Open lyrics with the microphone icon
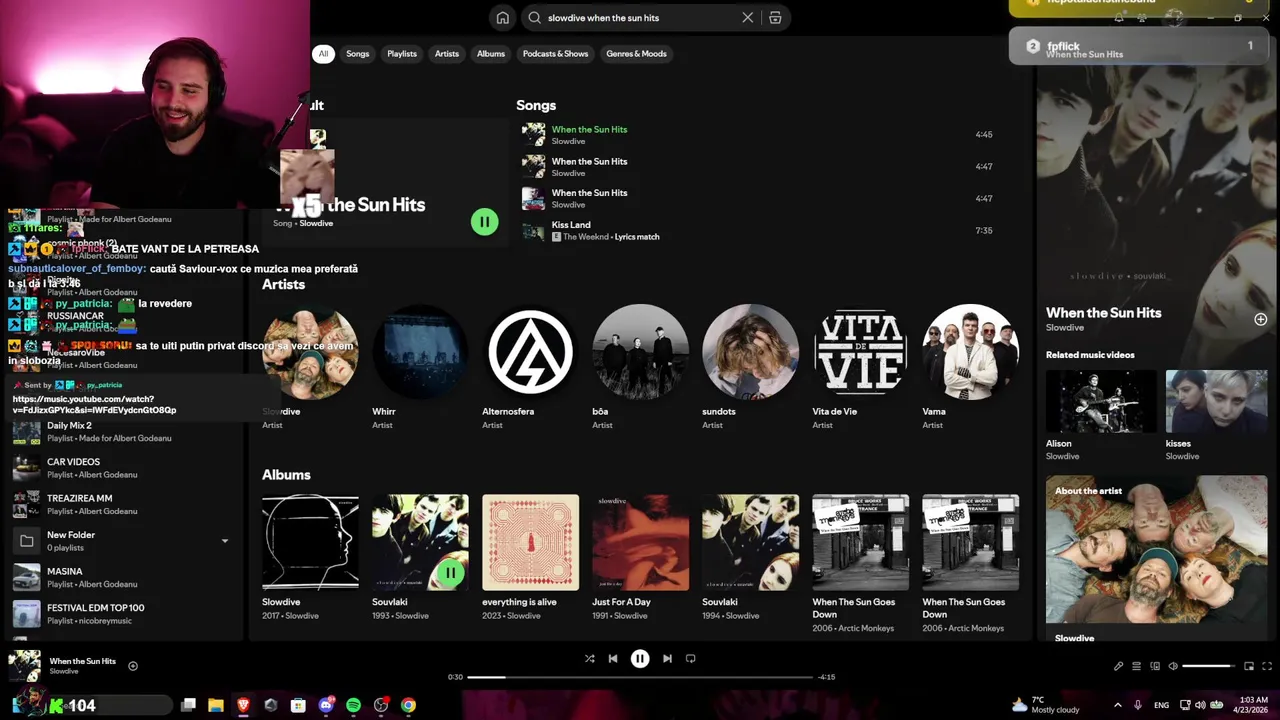 (x=1119, y=666)
